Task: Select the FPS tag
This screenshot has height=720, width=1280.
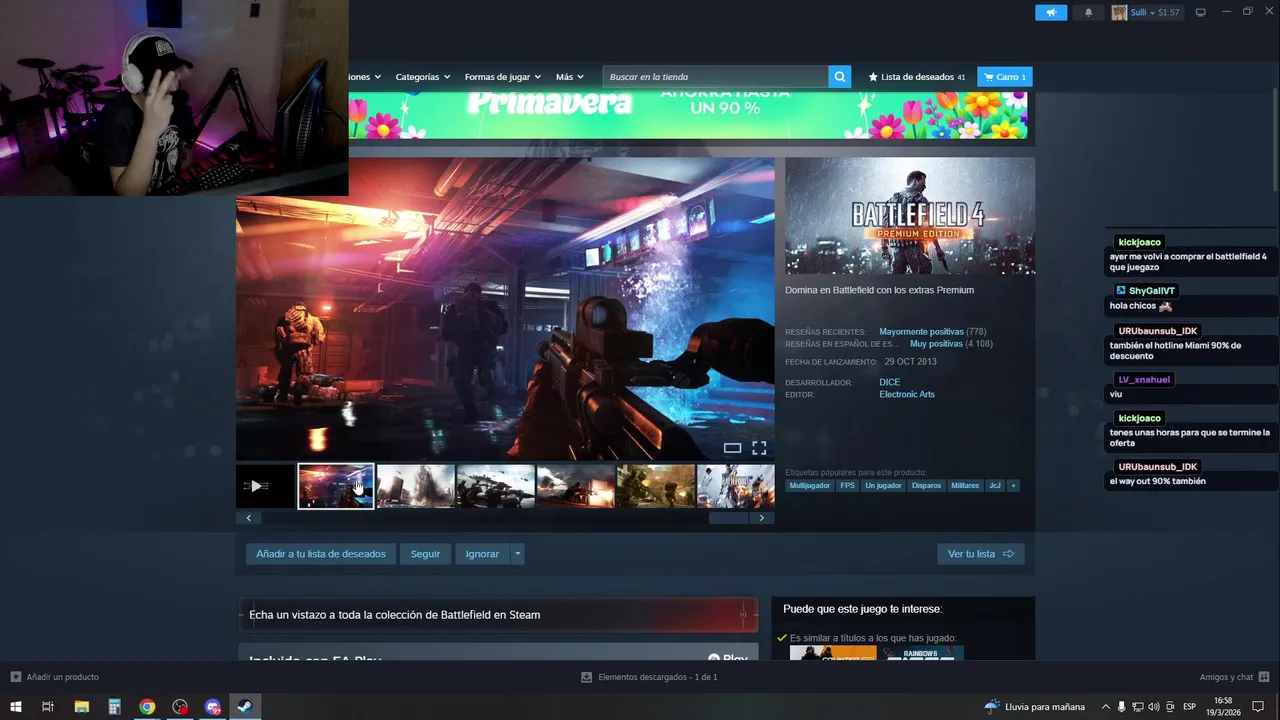Action: (848, 486)
